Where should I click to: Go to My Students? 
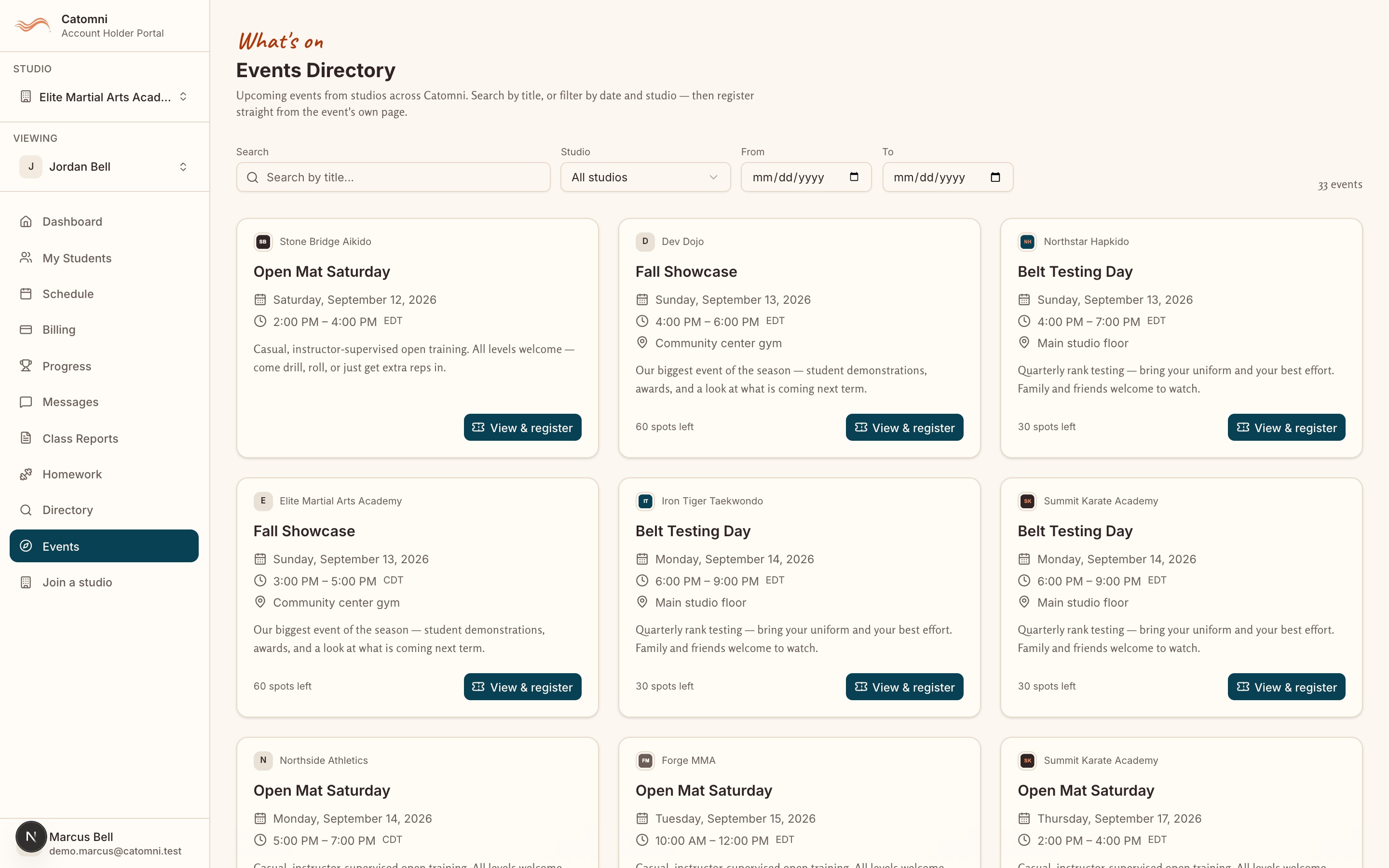point(104,258)
